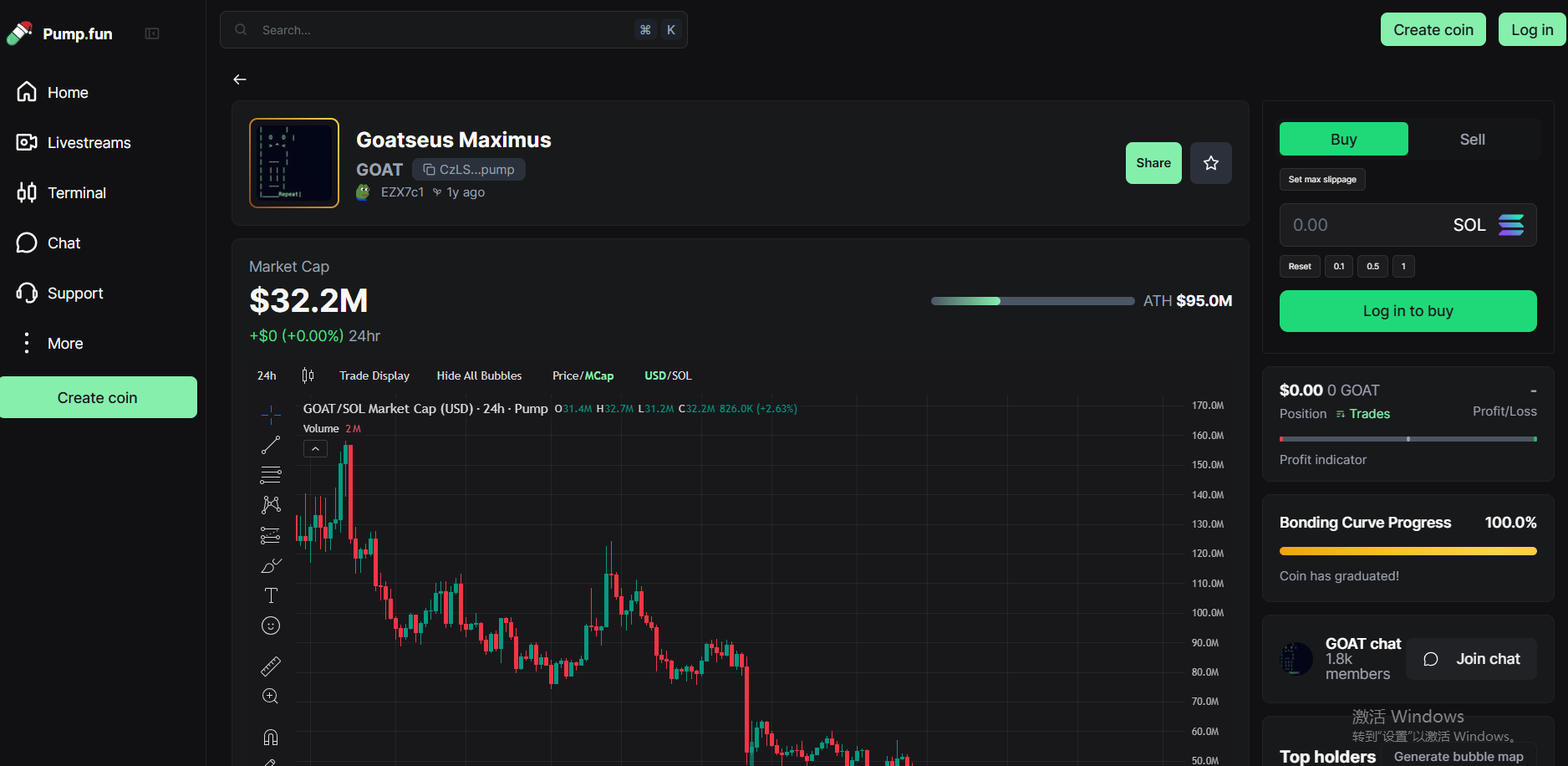
Task: Choose the text annotation tool
Action: point(271,595)
